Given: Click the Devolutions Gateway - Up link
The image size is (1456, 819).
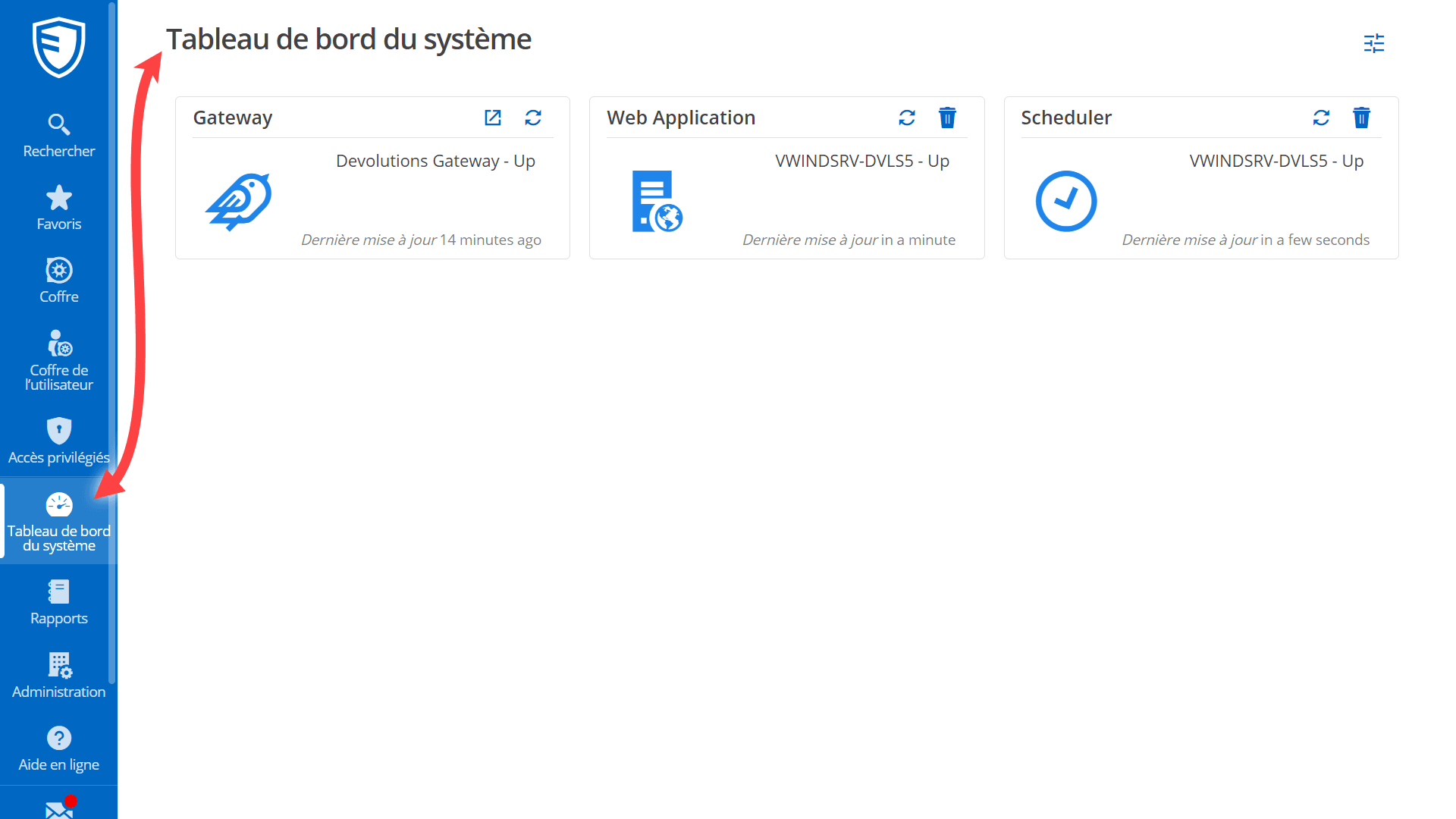Looking at the screenshot, I should 435,161.
